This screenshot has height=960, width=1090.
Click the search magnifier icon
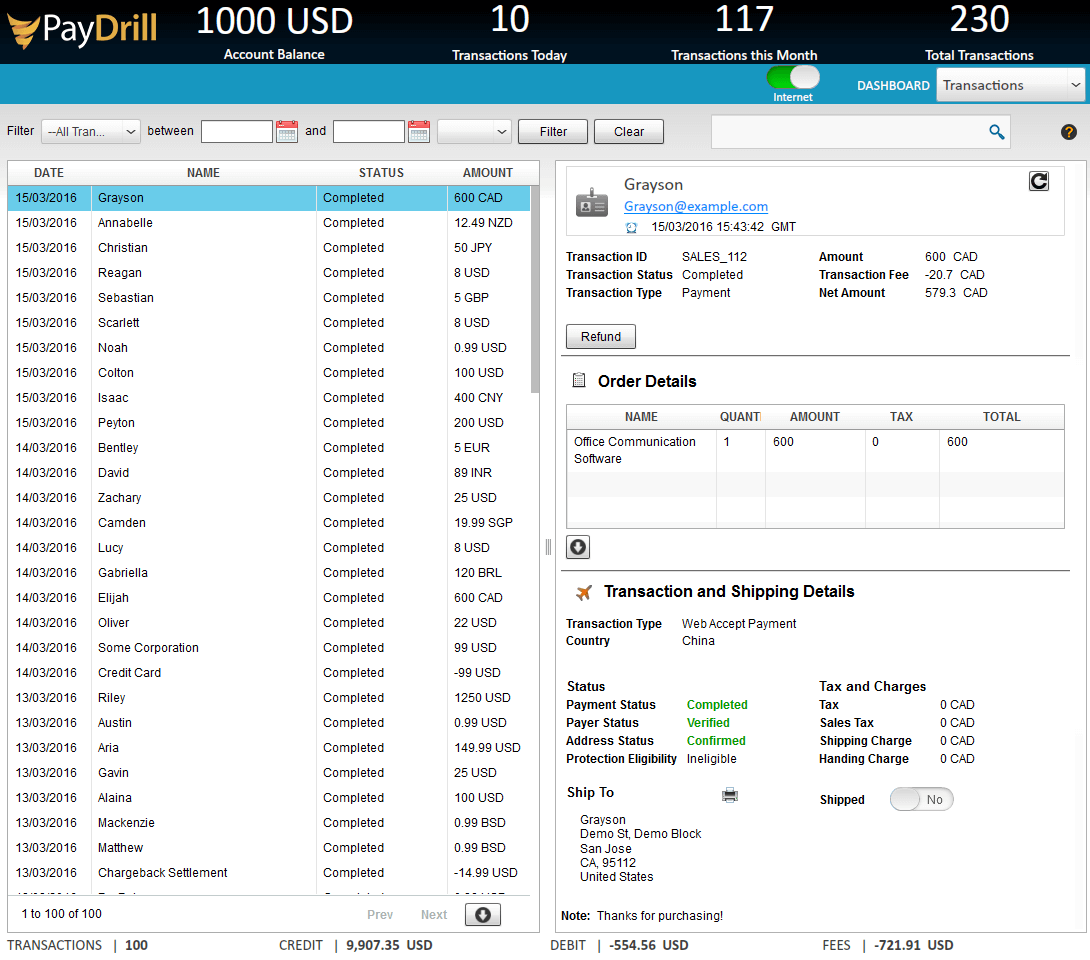(995, 131)
